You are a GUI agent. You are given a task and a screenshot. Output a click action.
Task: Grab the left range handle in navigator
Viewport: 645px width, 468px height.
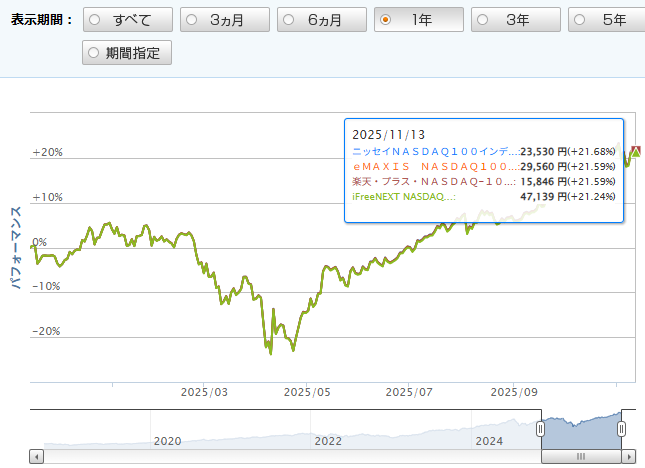(541, 428)
